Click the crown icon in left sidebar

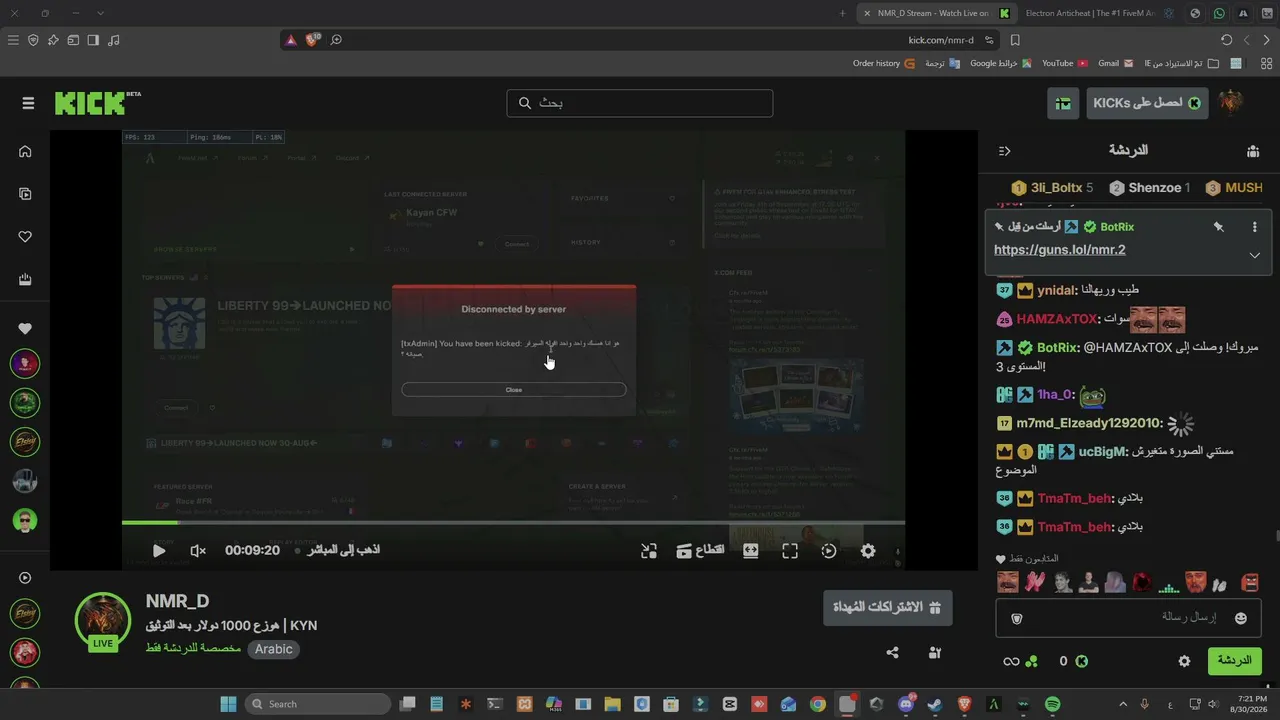(25, 280)
